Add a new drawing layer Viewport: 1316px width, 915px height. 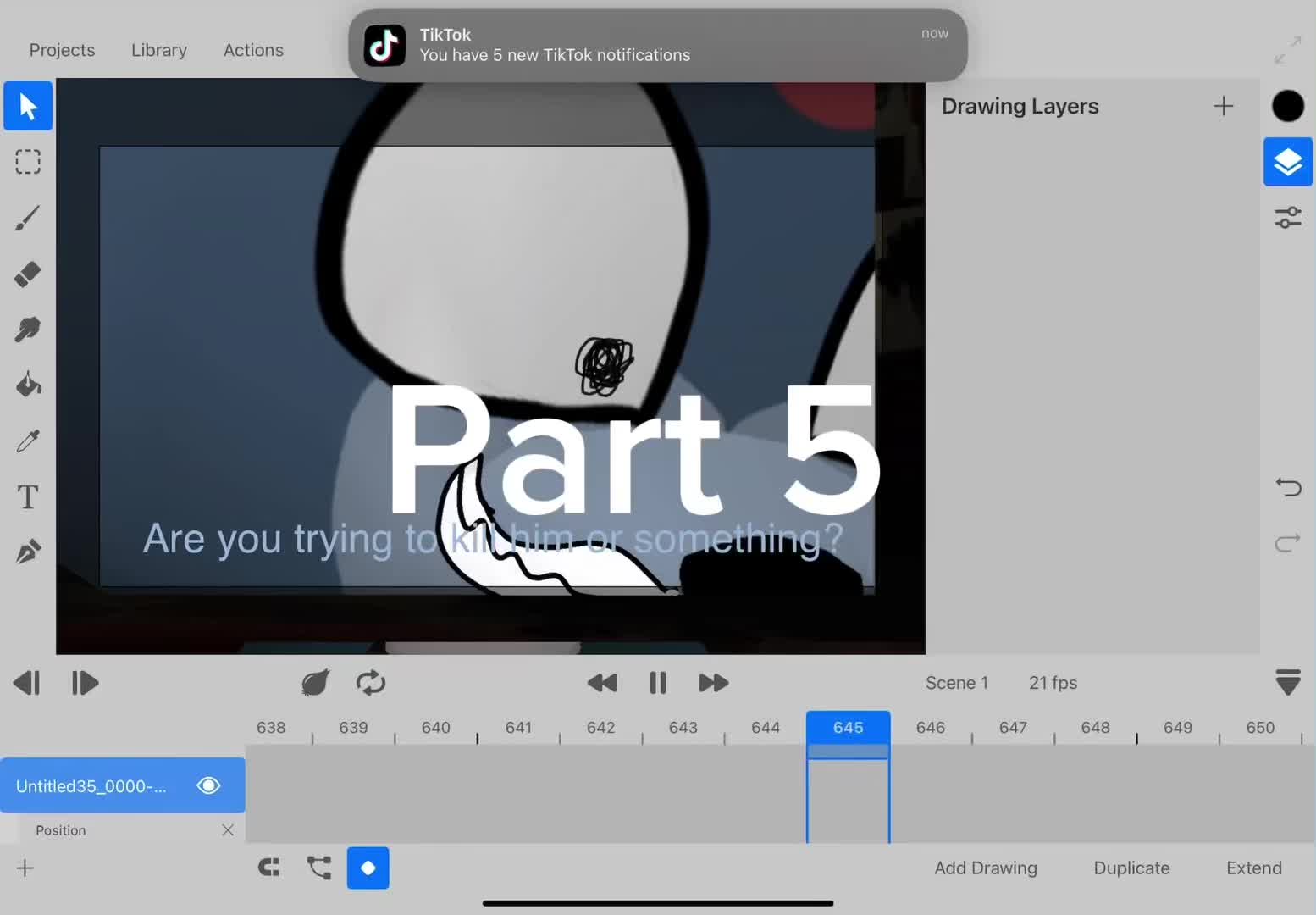tap(1223, 106)
